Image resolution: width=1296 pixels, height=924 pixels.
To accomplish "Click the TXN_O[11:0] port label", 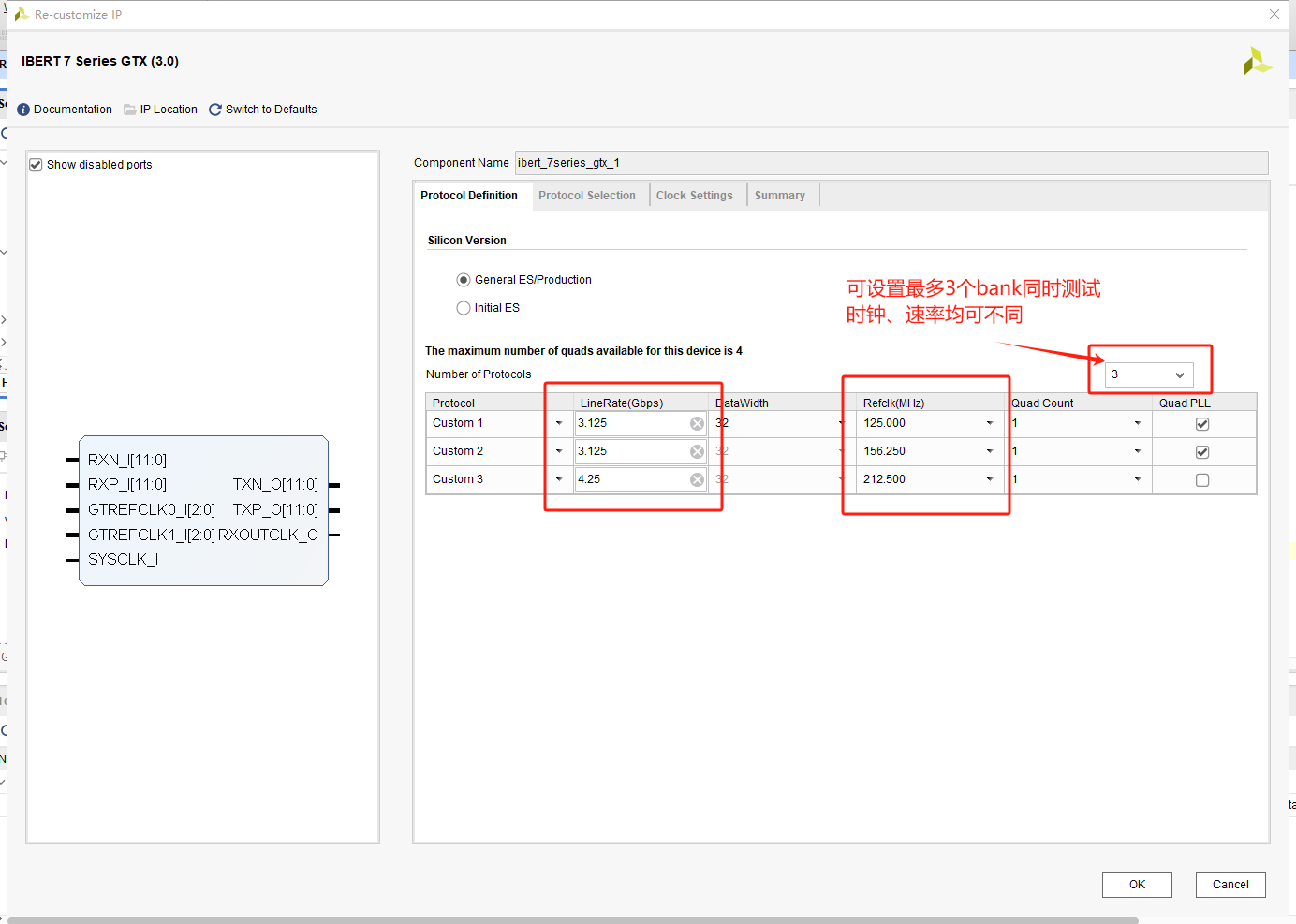I will tap(275, 485).
